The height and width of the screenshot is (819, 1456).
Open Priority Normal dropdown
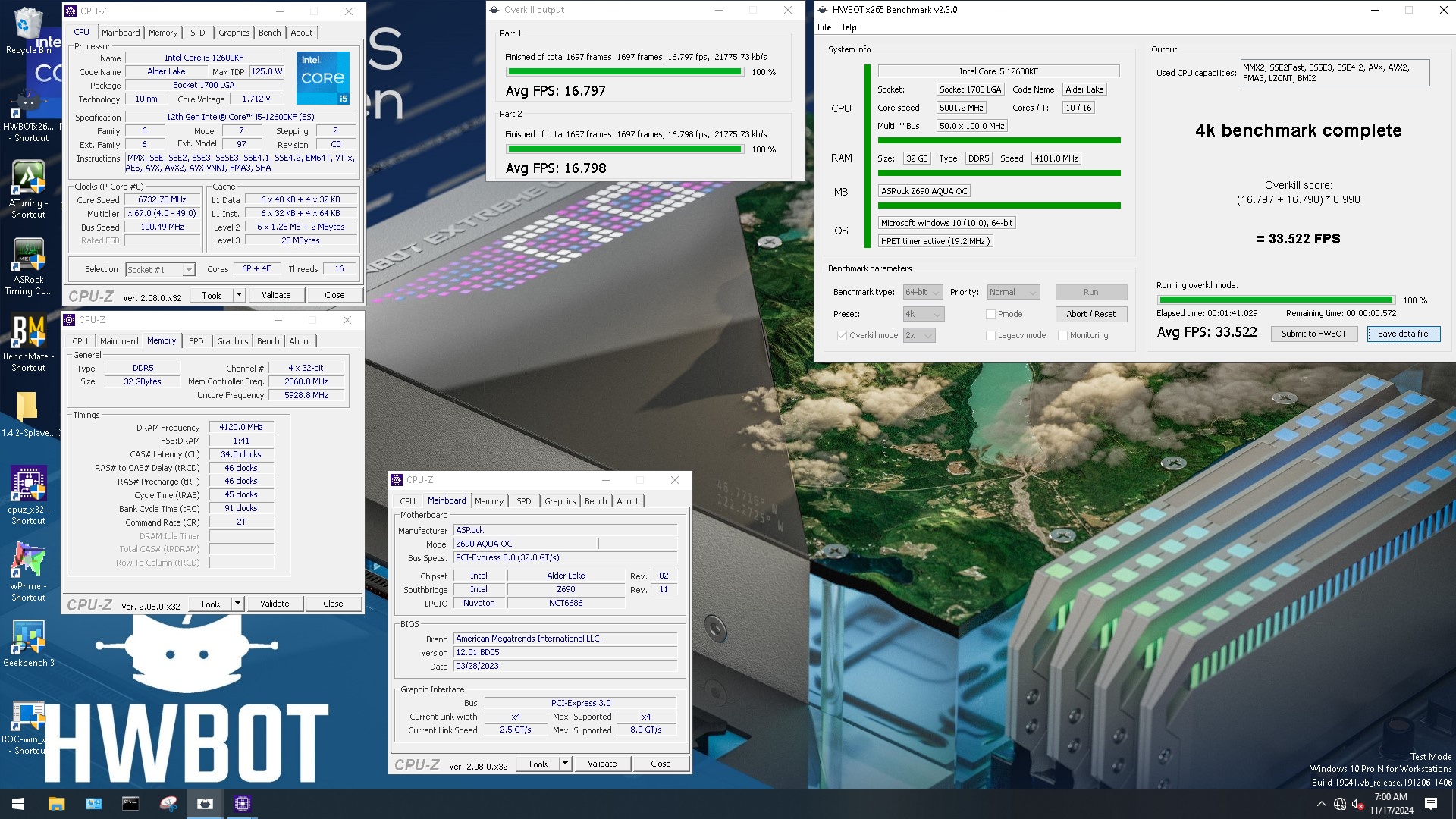[x=1013, y=292]
